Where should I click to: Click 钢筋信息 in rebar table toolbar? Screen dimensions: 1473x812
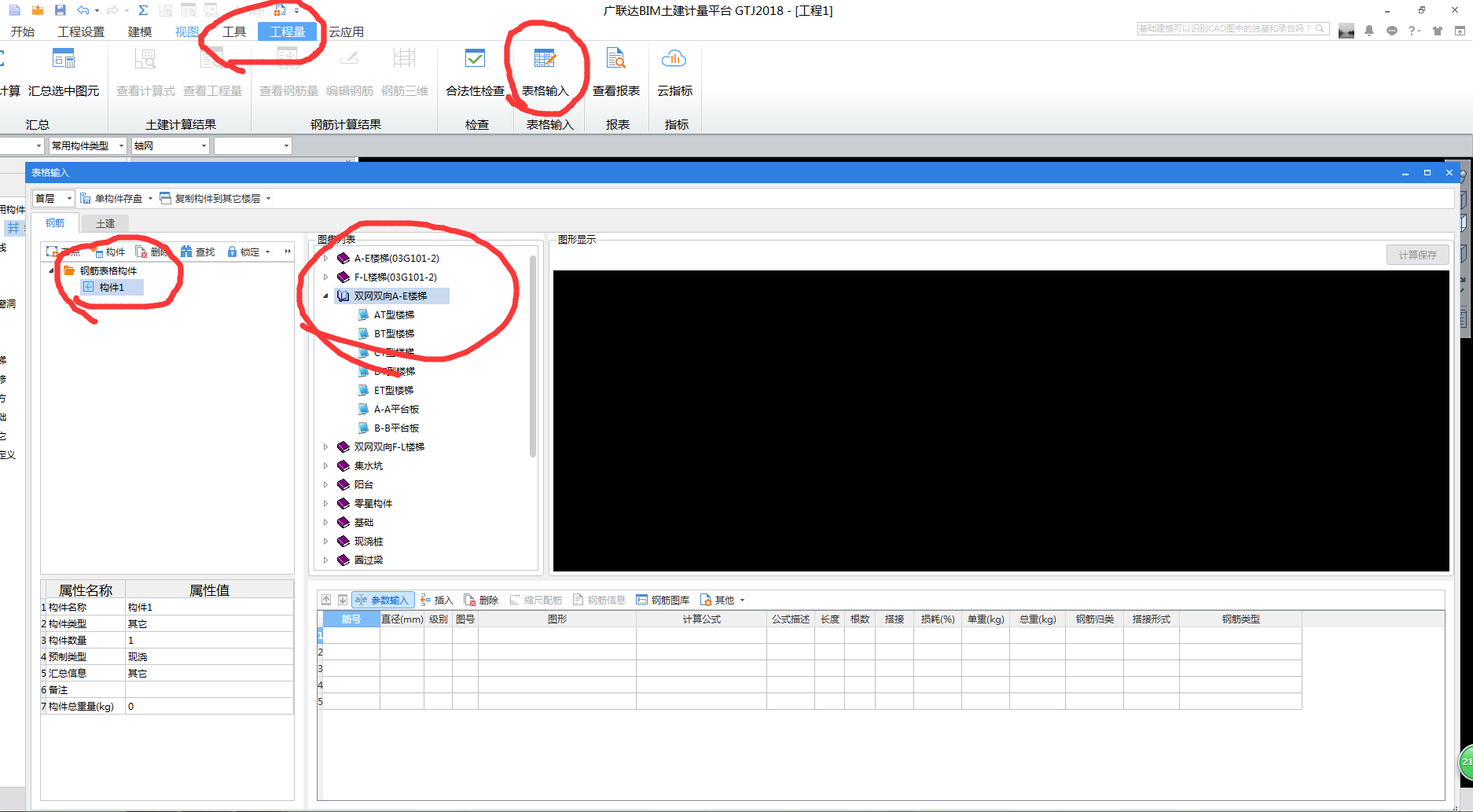pyautogui.click(x=599, y=600)
